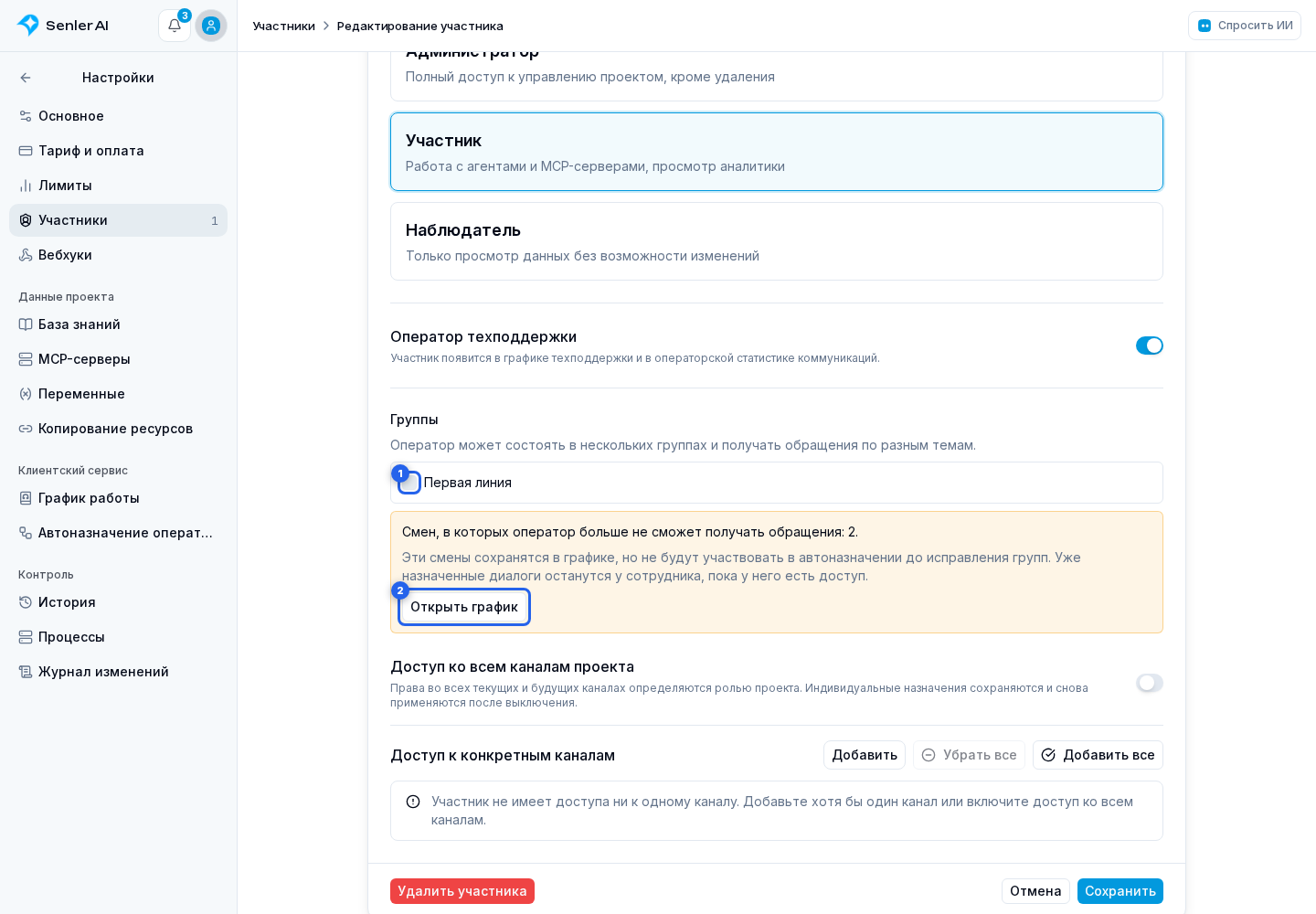
Task: Enable Доступ ко всем каналам проекта switch
Action: pyautogui.click(x=1149, y=683)
